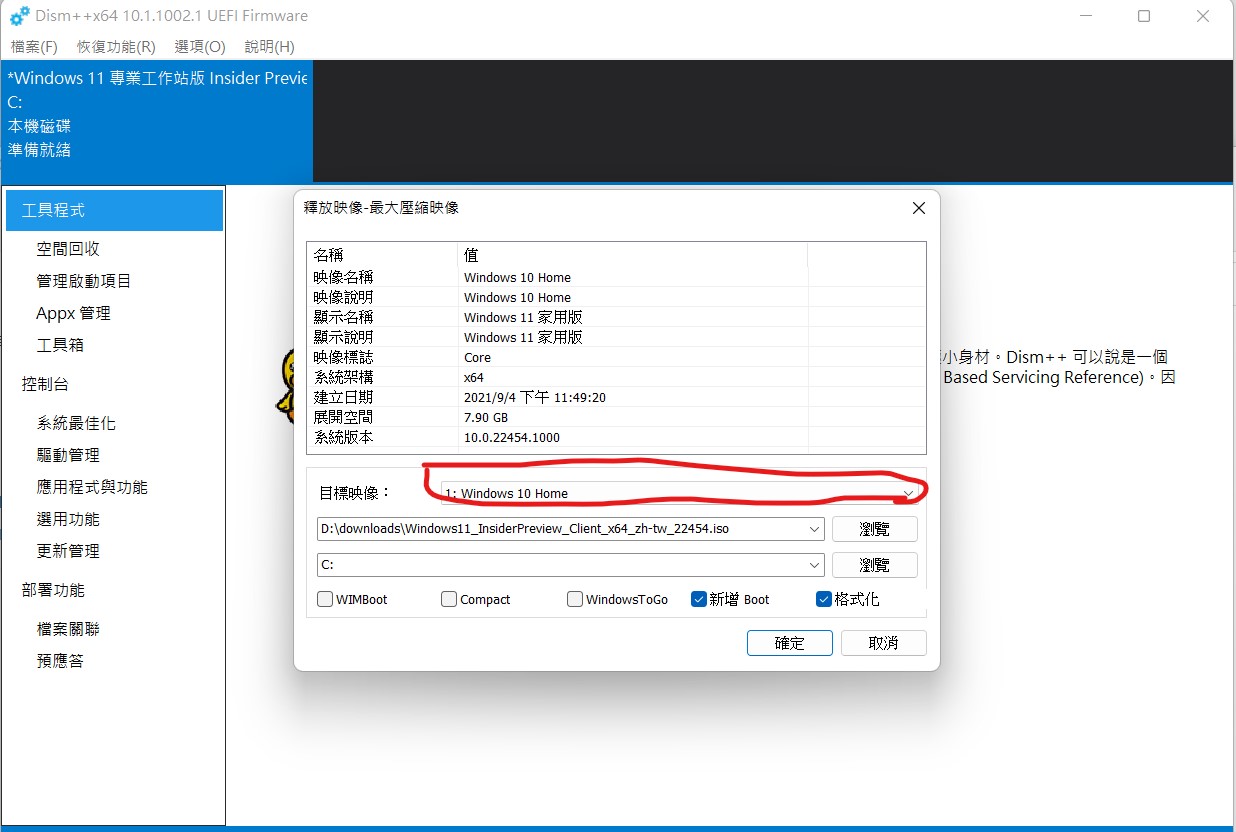1236x832 pixels.
Task: Click 瀏覽 button next to C: drive
Action: pyautogui.click(x=874, y=565)
